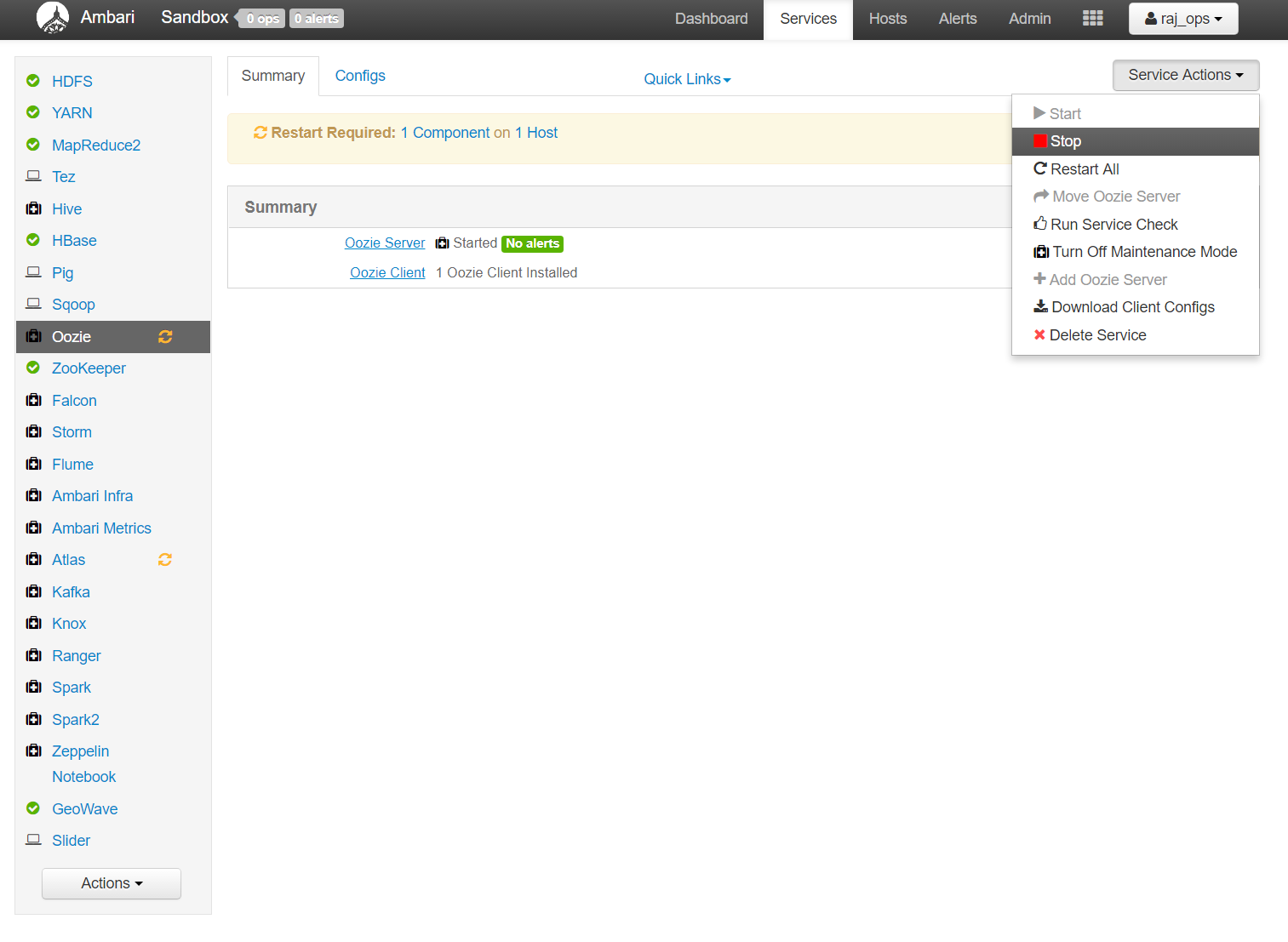This screenshot has height=942, width=1288.
Task: Click the green No alerts badge
Action: pyautogui.click(x=532, y=243)
